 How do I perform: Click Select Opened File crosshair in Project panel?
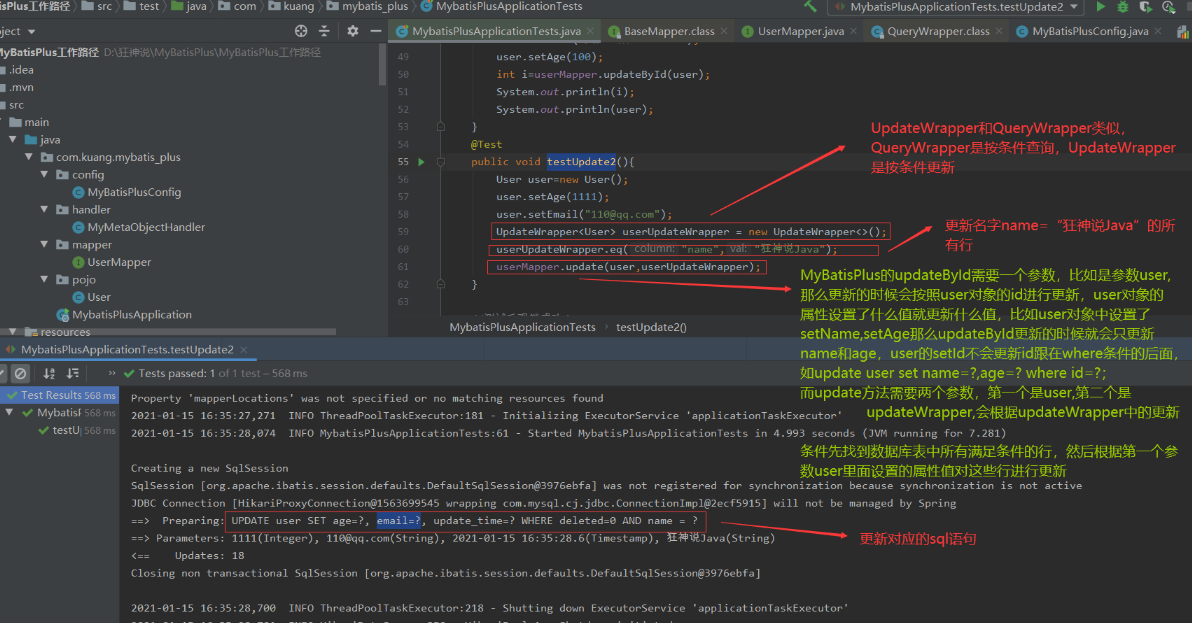pos(300,31)
